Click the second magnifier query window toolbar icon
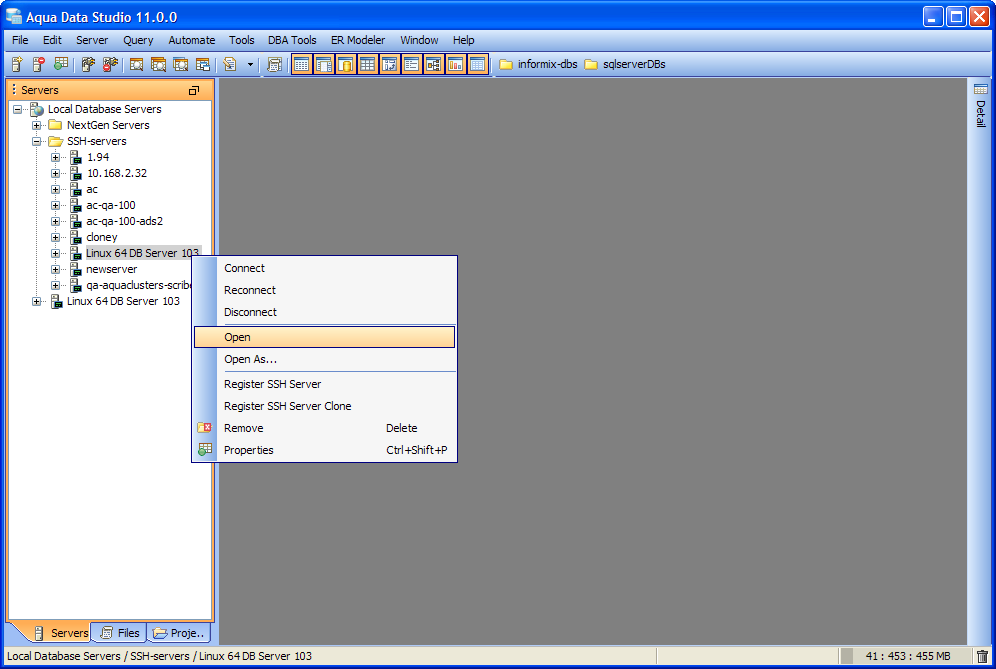996x669 pixels. pos(158,64)
